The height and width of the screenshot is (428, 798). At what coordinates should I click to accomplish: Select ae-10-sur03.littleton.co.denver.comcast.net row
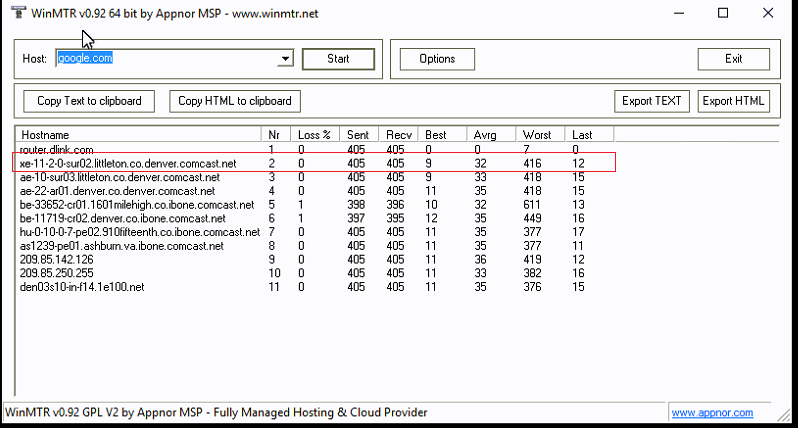pyautogui.click(x=315, y=177)
